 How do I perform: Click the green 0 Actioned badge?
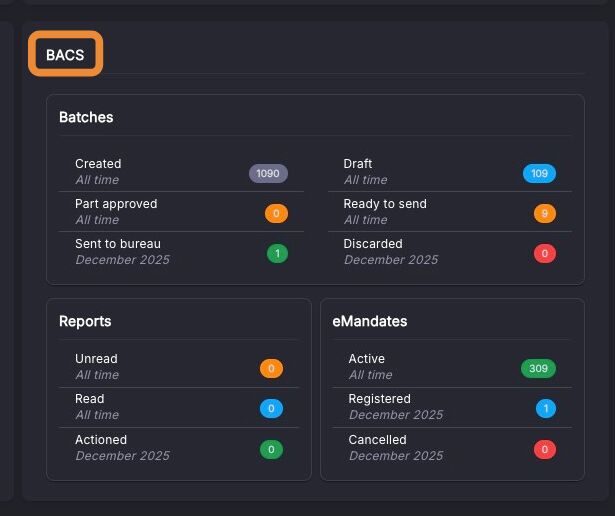pos(271,449)
